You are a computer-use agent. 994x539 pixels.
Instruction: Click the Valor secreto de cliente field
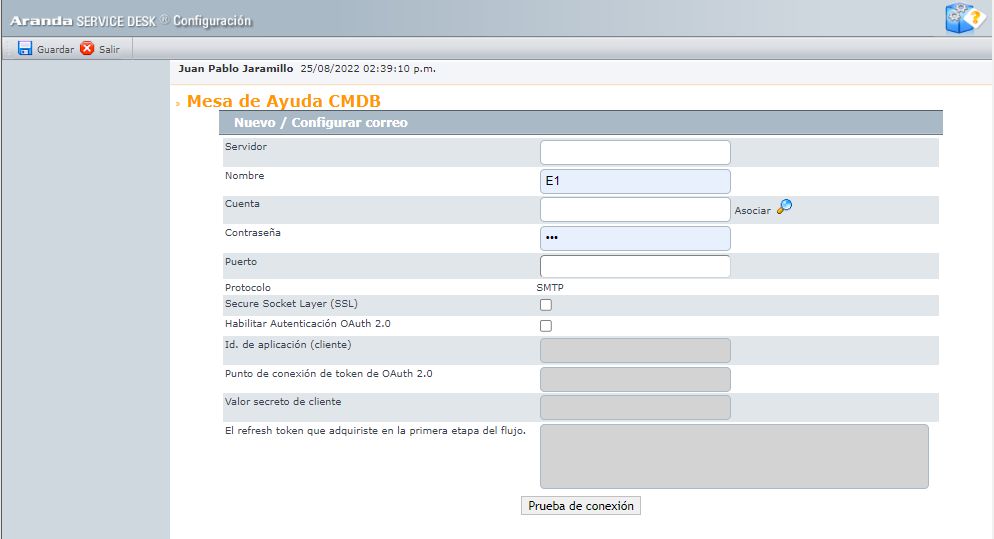[x=635, y=407]
